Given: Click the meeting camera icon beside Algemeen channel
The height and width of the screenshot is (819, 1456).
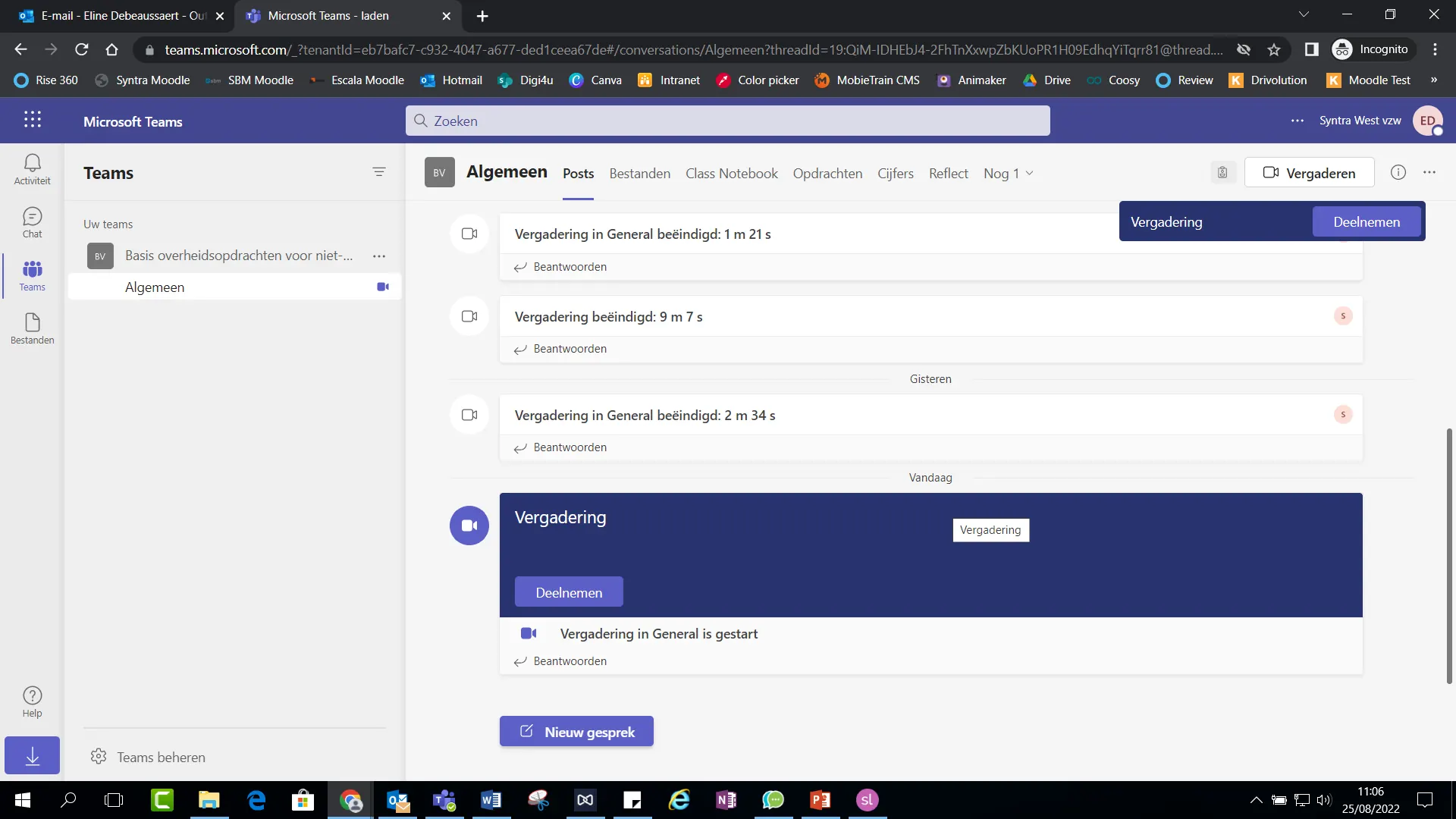Looking at the screenshot, I should click(x=383, y=287).
